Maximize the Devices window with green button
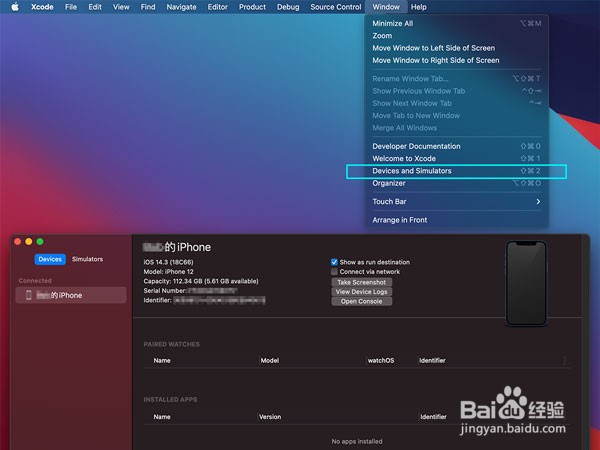This screenshot has width=600, height=450. coord(40,241)
